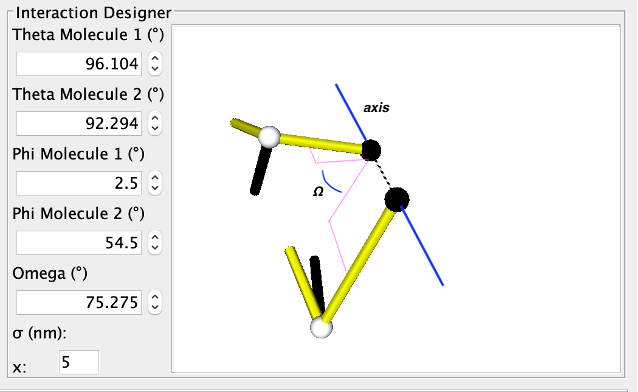Increment Theta Molecule 1 with up arrow

click(x=155, y=58)
